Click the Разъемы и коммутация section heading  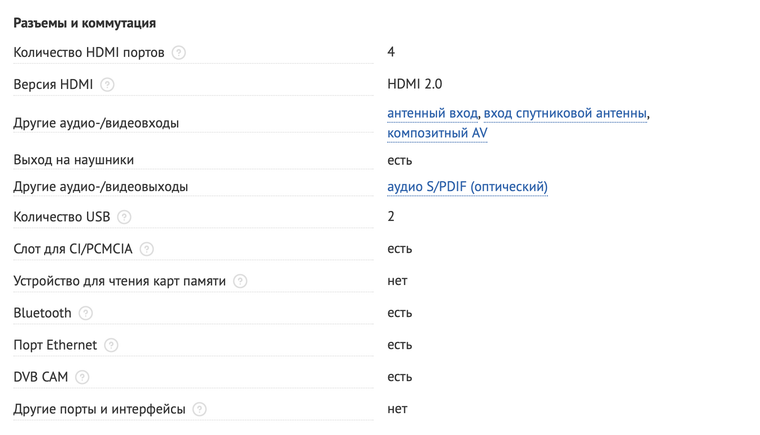[x=85, y=23]
